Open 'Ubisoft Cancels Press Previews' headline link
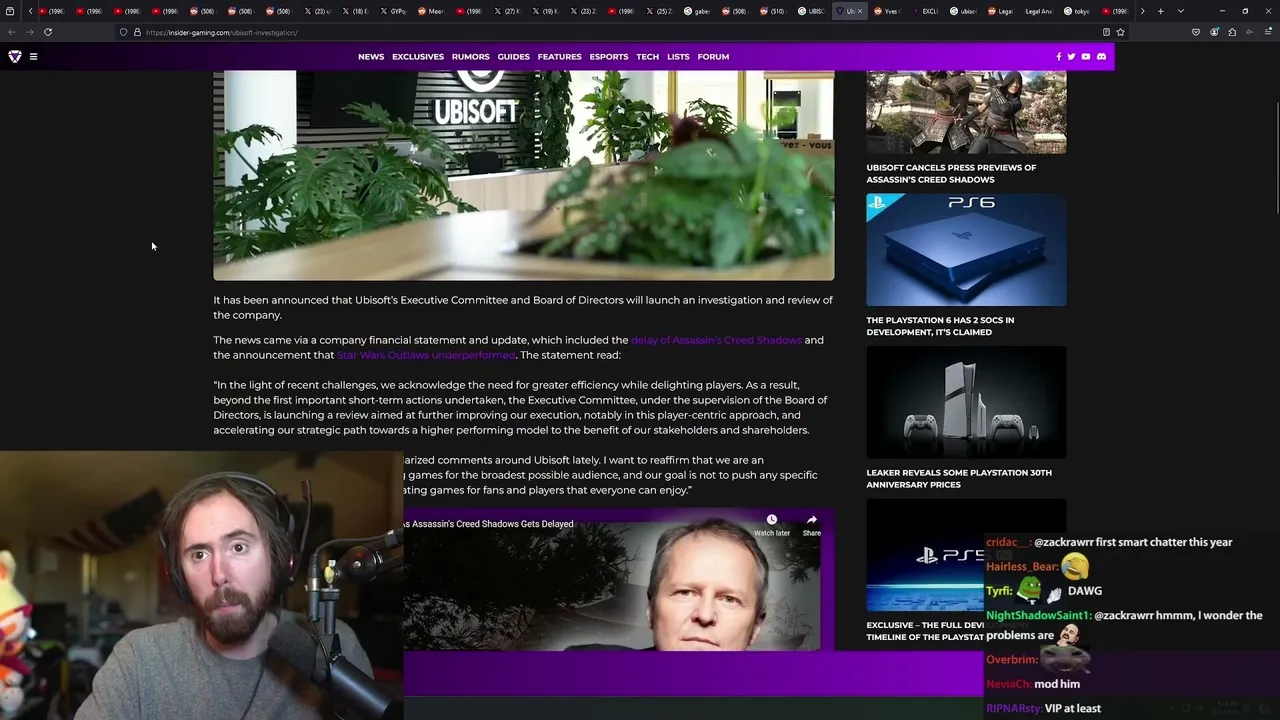 (951, 174)
